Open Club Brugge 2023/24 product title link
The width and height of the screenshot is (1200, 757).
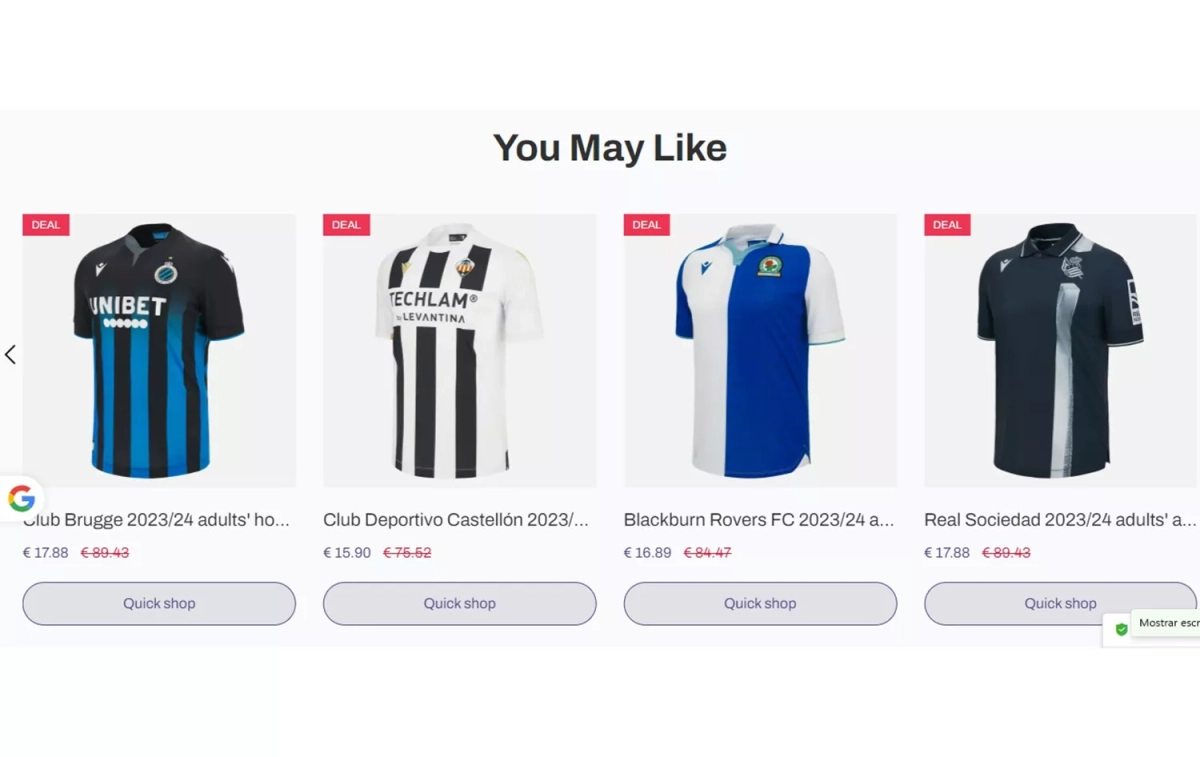click(160, 520)
